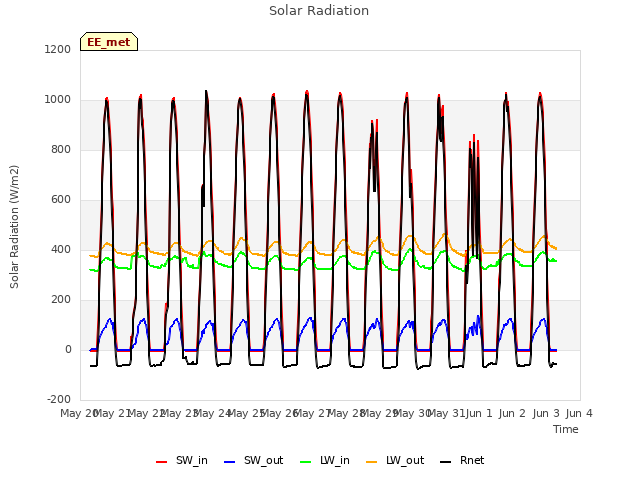Toggle the SW_out legend entry
This screenshot has width=640, height=480.
coord(253,461)
